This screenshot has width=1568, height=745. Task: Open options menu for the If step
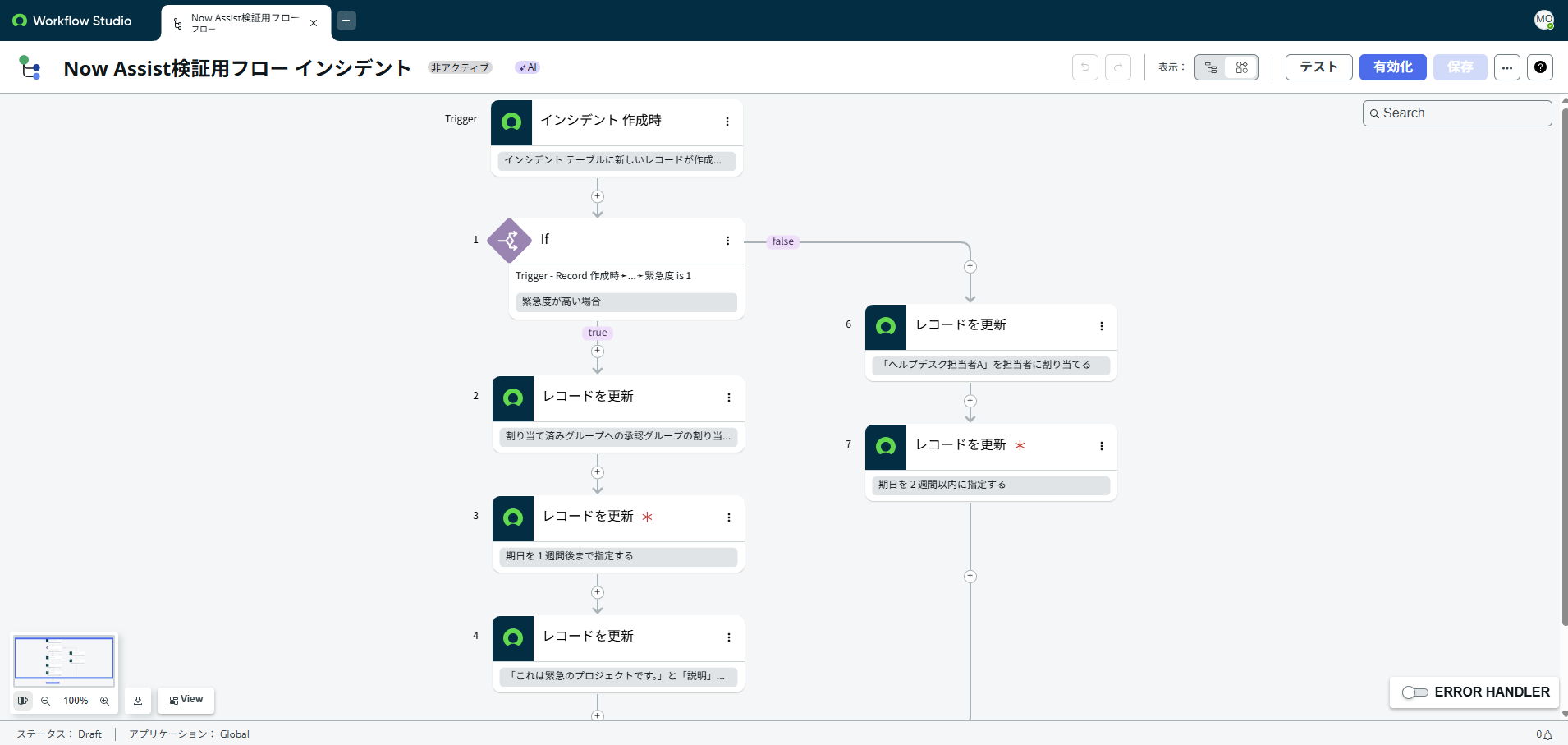(727, 241)
